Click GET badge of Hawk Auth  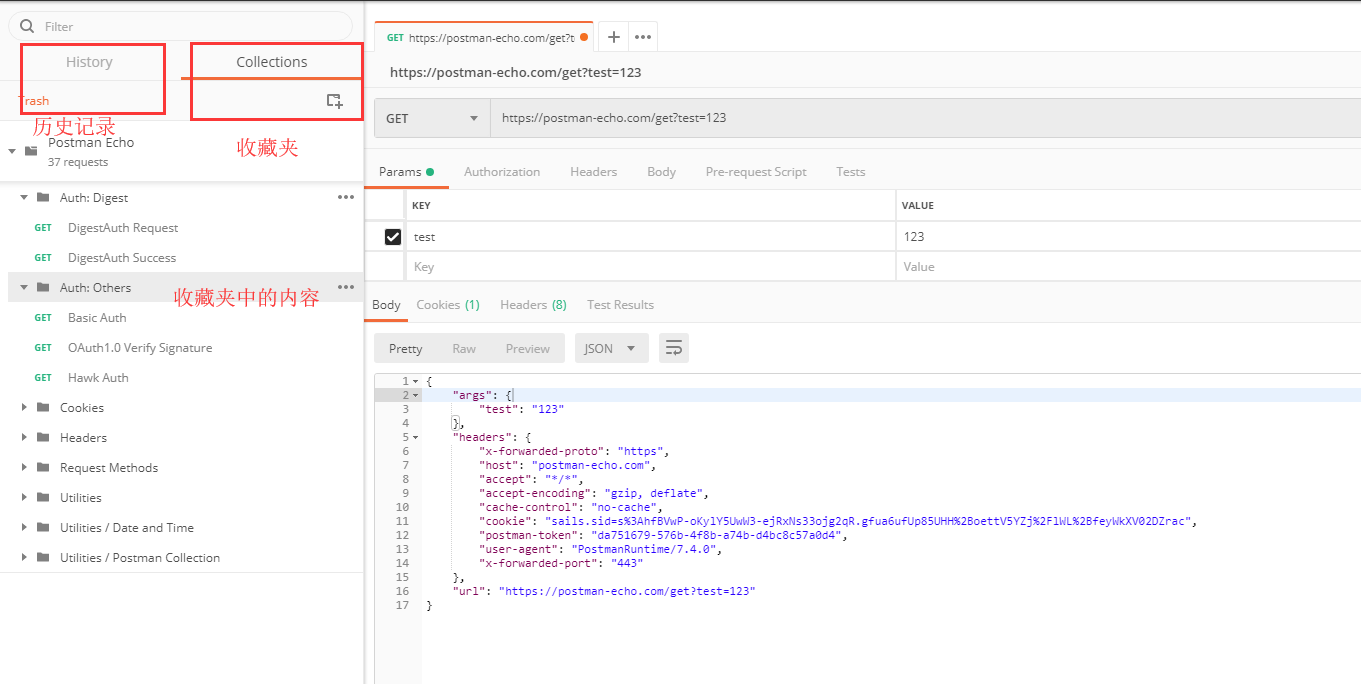(43, 378)
